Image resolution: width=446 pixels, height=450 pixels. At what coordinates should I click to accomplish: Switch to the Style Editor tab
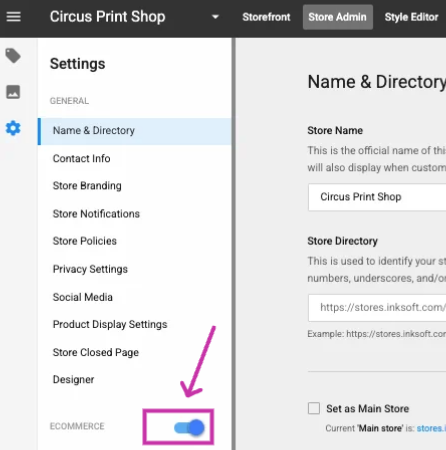(x=411, y=17)
